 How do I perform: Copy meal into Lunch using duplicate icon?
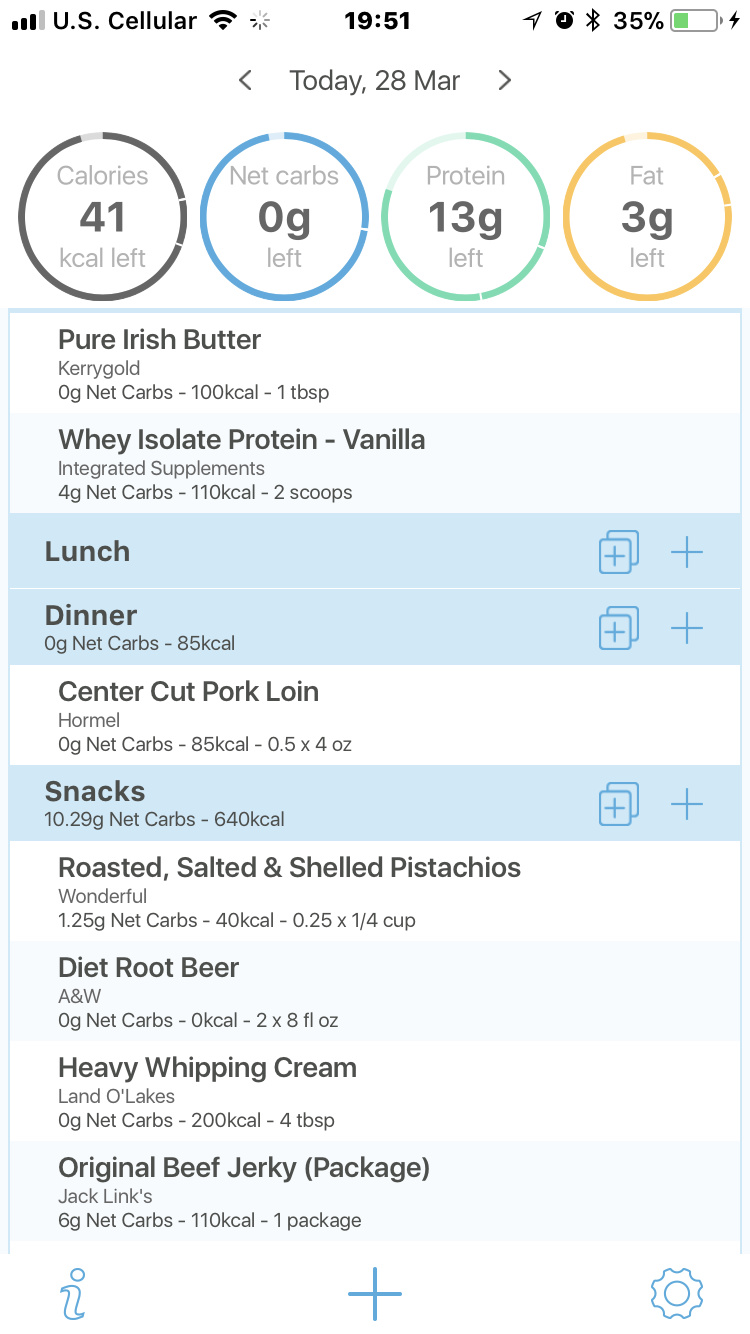coord(618,552)
